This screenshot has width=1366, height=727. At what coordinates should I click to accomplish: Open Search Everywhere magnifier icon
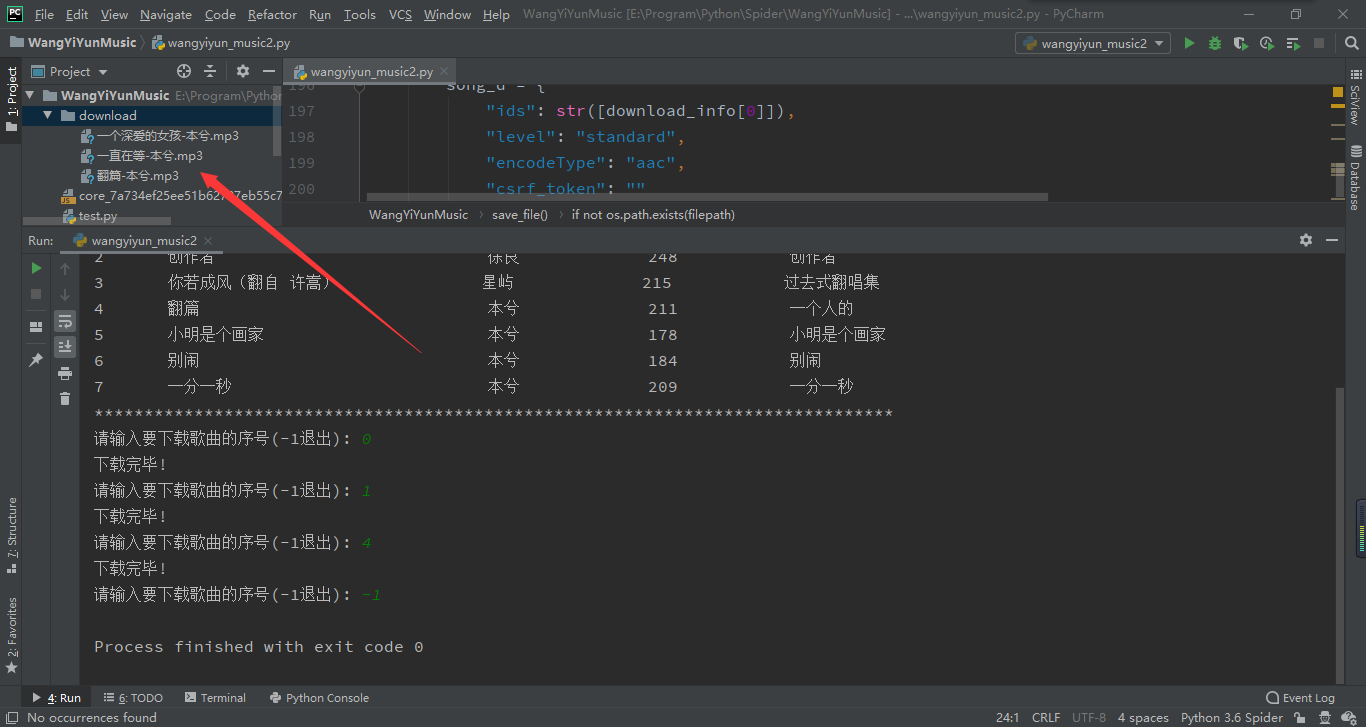[1351, 43]
